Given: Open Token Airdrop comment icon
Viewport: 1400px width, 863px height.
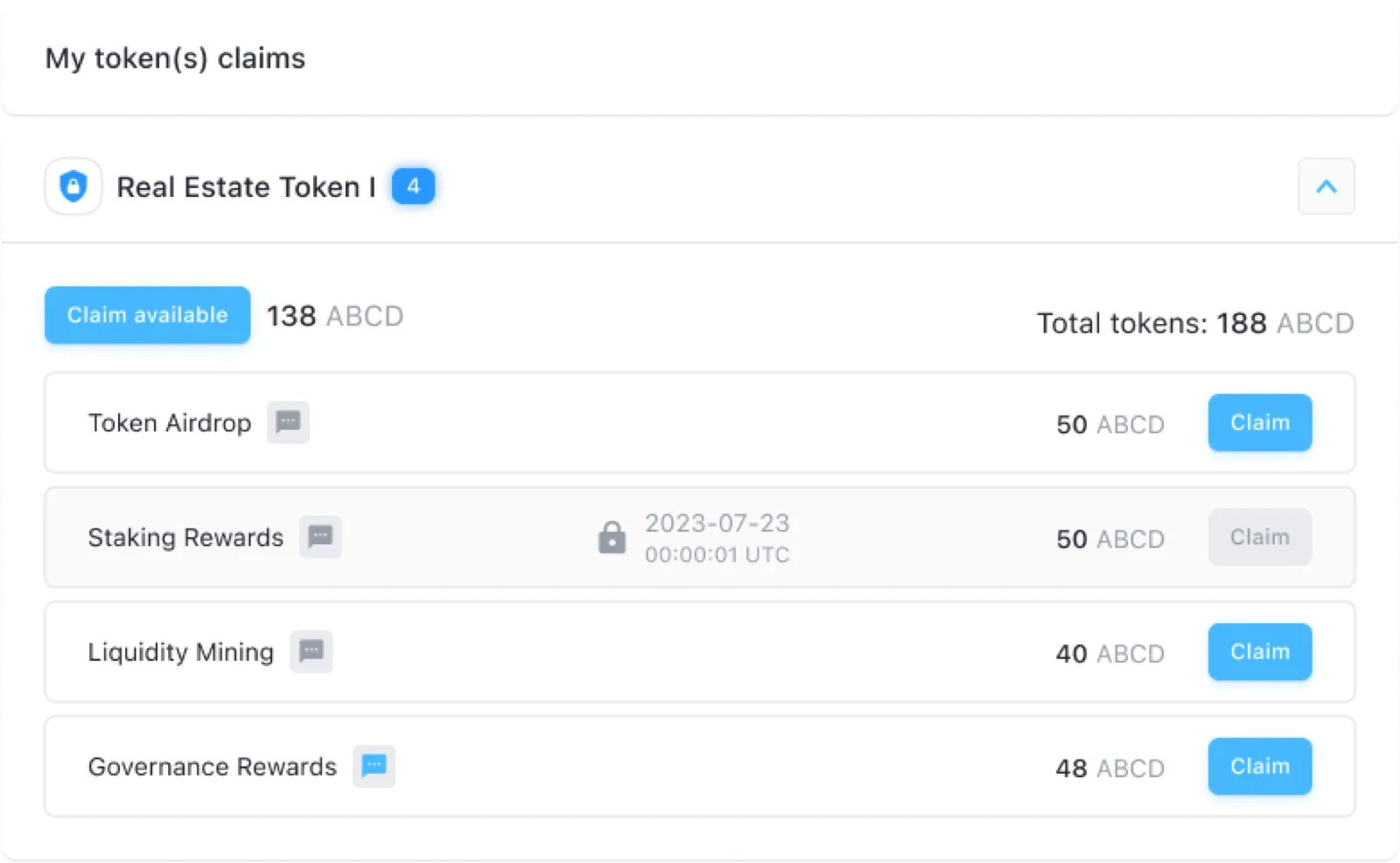Looking at the screenshot, I should click(x=288, y=423).
